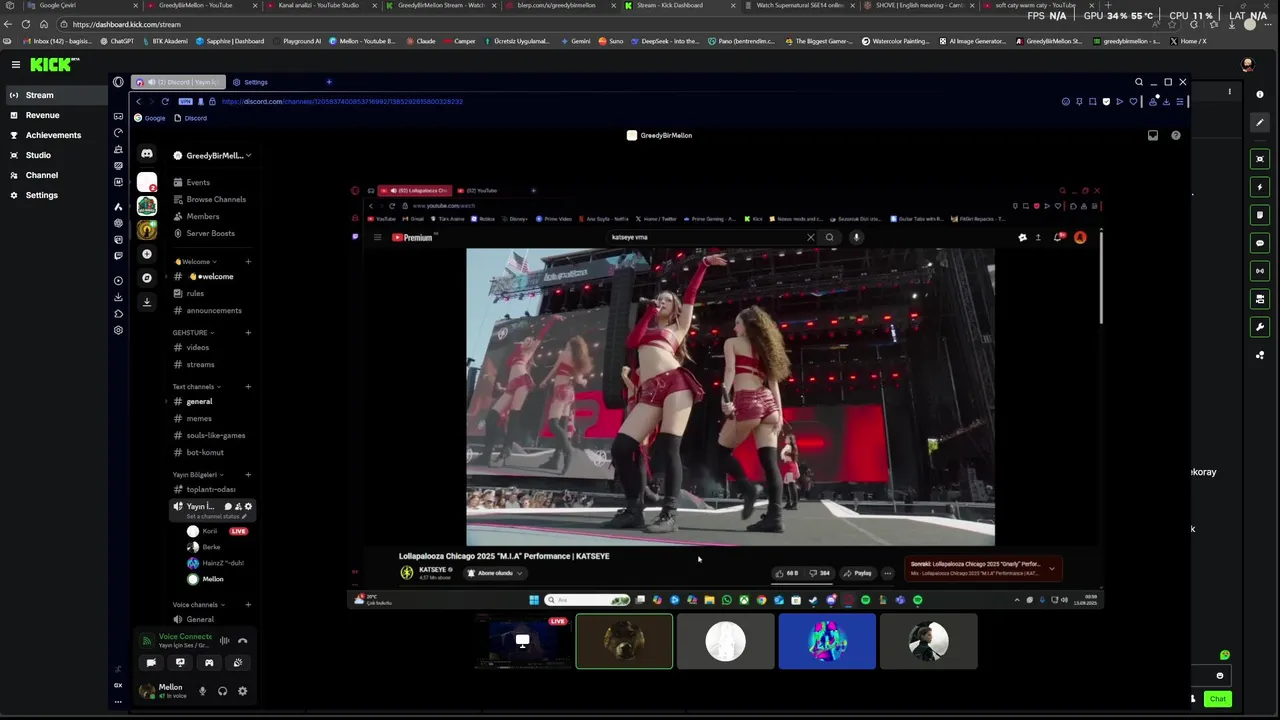Open Kick hamburger menu icon
Screen dimensions: 1280x720
(x=16, y=64)
